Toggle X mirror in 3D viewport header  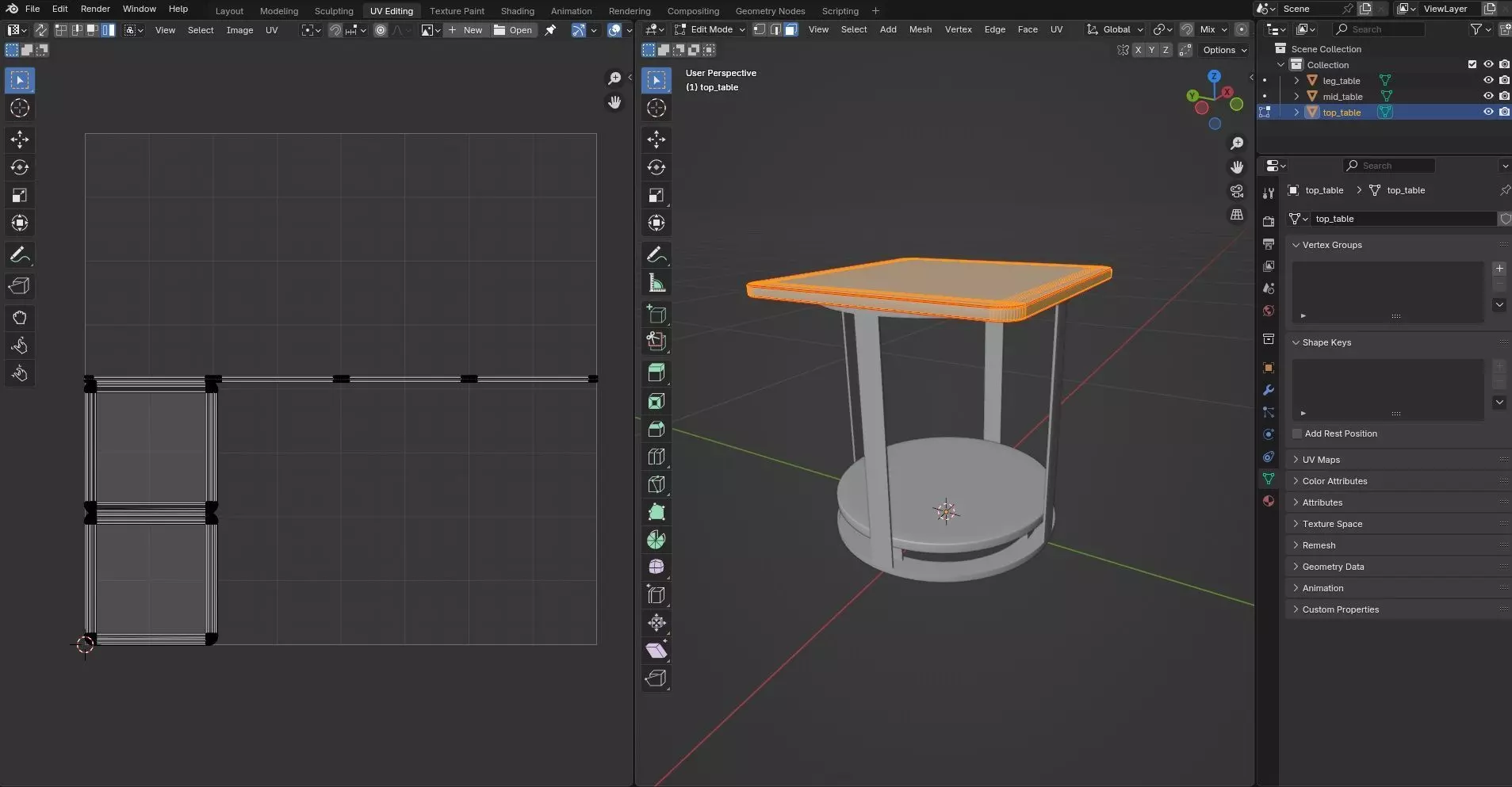[1139, 50]
